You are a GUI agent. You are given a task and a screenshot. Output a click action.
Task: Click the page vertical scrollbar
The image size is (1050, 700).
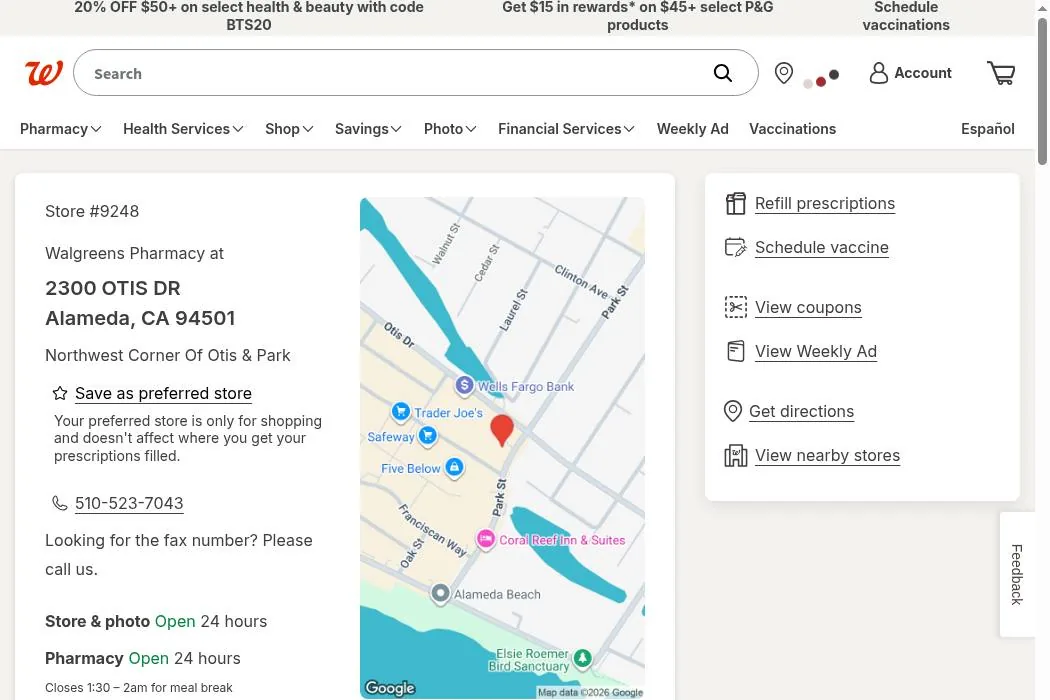click(x=1042, y=91)
